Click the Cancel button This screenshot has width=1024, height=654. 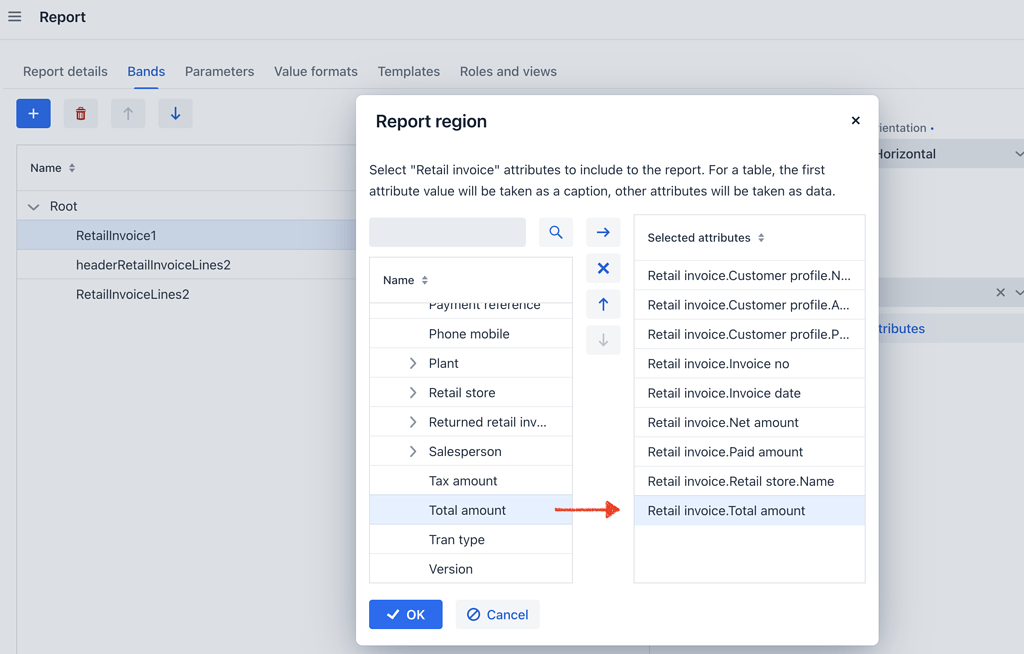498,615
